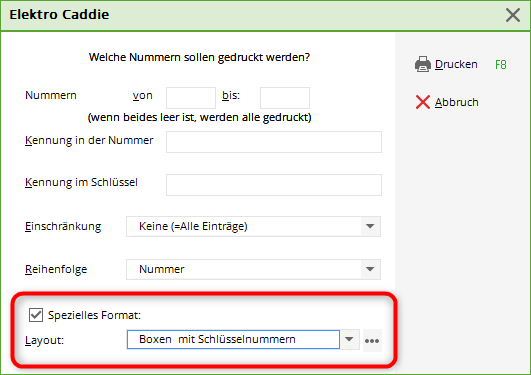Expand the Einschränkung dropdown arrow
Viewport: 531px width, 375px height.
pos(370,226)
